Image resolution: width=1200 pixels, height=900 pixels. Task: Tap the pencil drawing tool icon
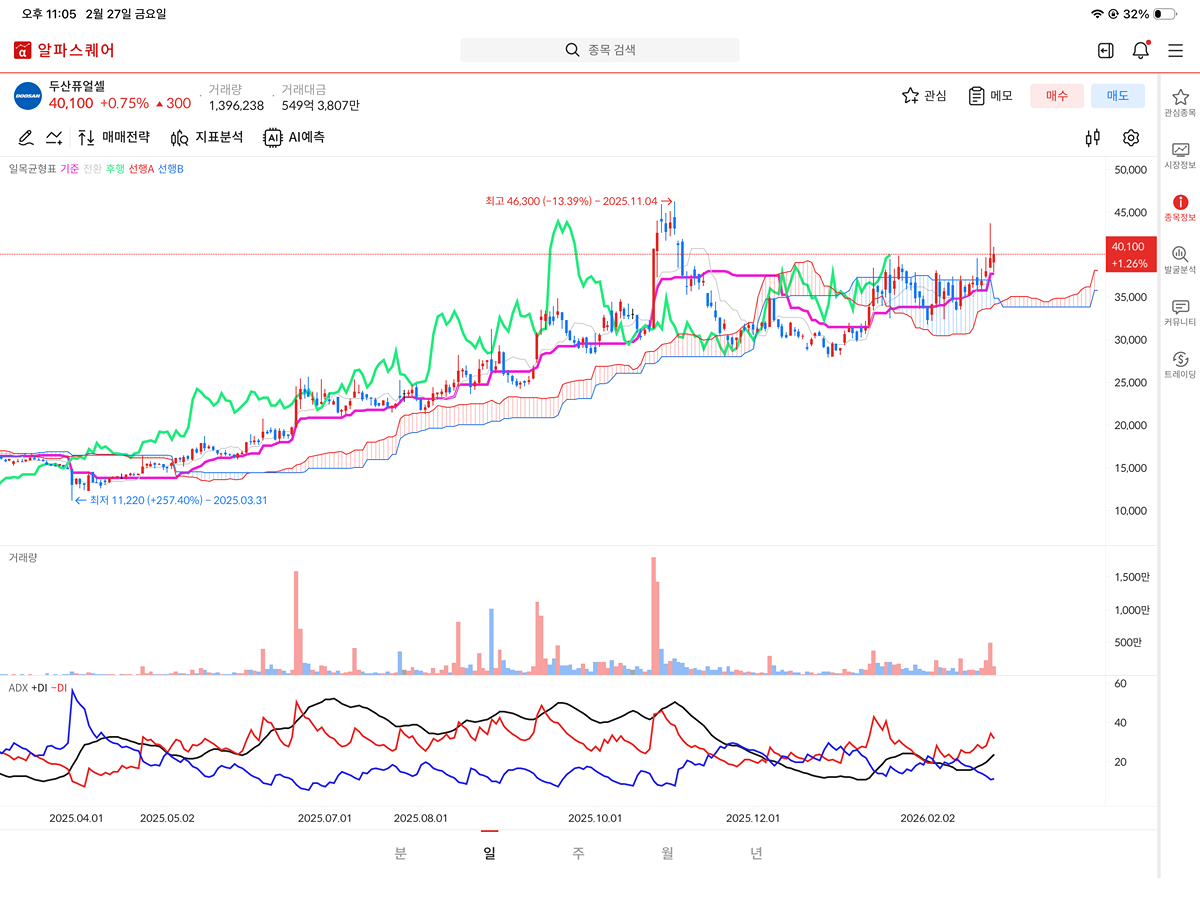click(26, 138)
